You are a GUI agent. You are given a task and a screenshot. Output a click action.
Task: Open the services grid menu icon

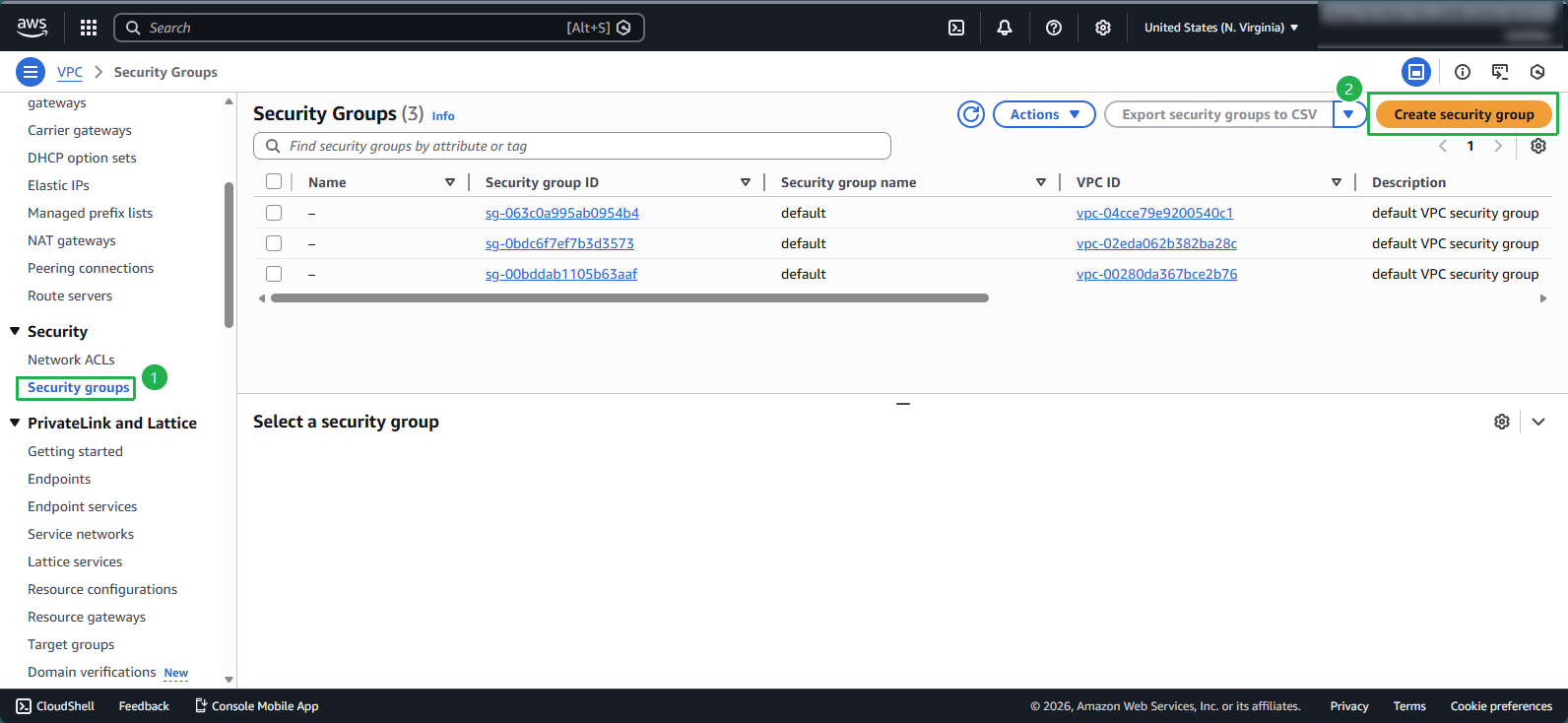pyautogui.click(x=89, y=28)
